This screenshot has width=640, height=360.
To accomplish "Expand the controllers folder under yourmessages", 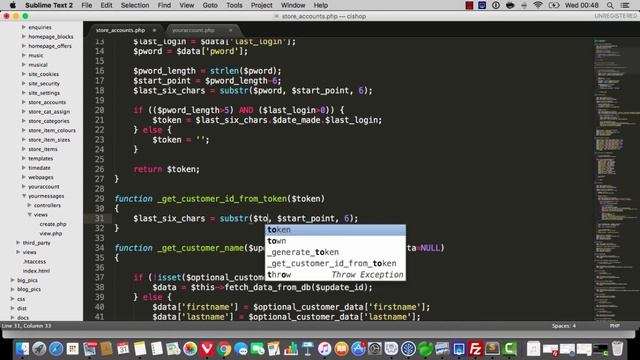I will click(x=29, y=205).
